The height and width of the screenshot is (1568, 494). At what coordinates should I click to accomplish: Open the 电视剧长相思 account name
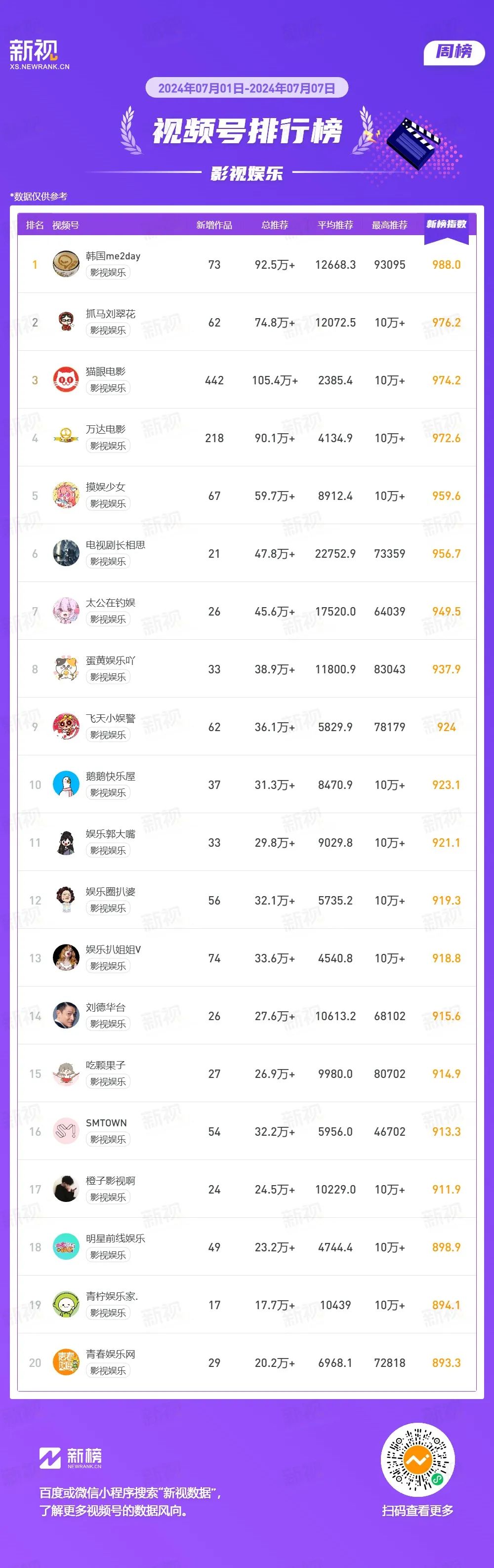point(115,545)
